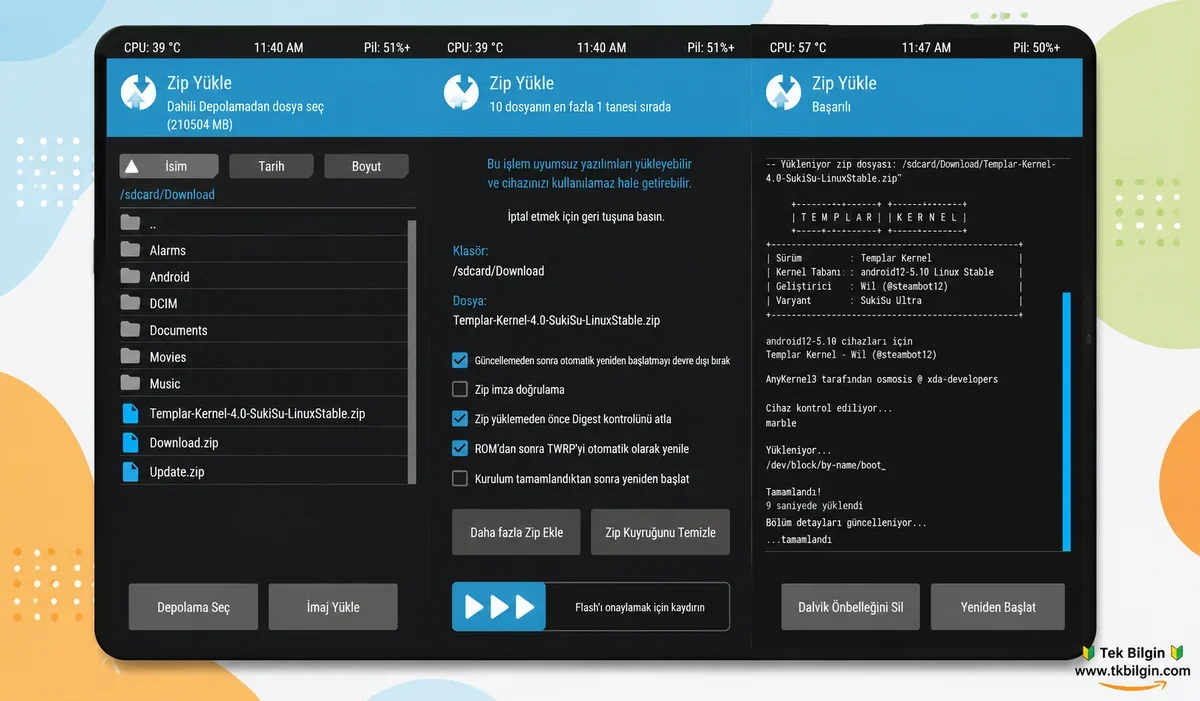
Task: Open the Android folder icon
Action: point(130,276)
